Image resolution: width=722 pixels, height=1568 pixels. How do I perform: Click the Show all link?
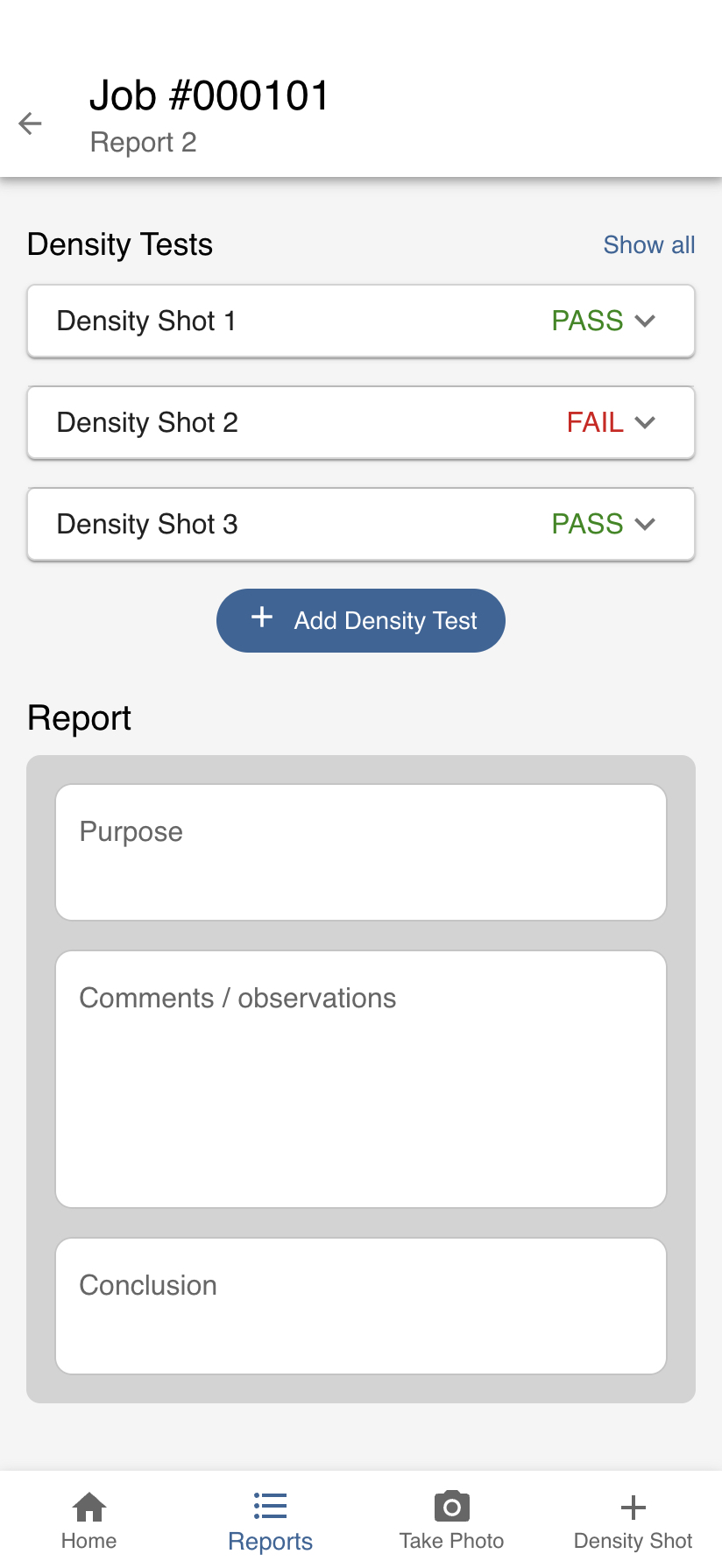[x=648, y=245]
